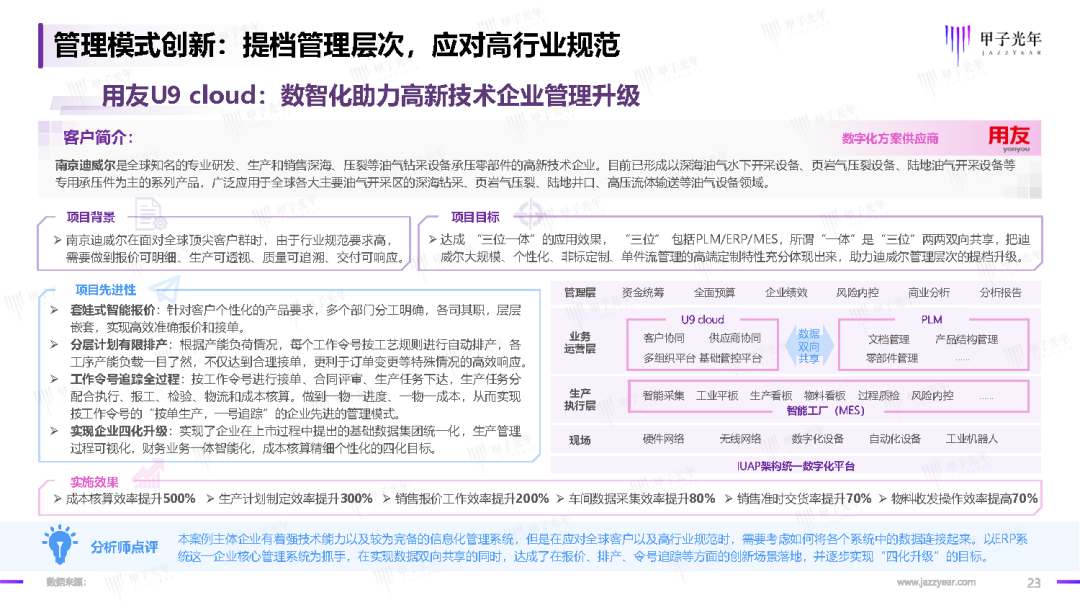
Task: Select the 企业绩效 item
Action: pos(786,293)
